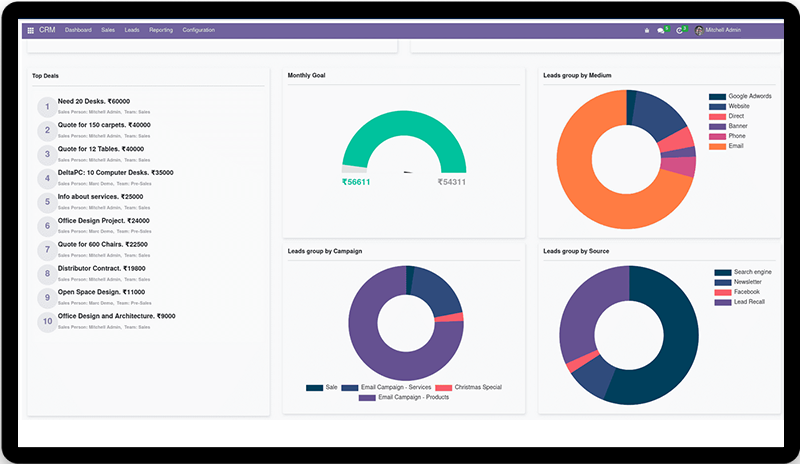The image size is (800, 464).
Task: Open the activities clock icon
Action: pos(679,30)
